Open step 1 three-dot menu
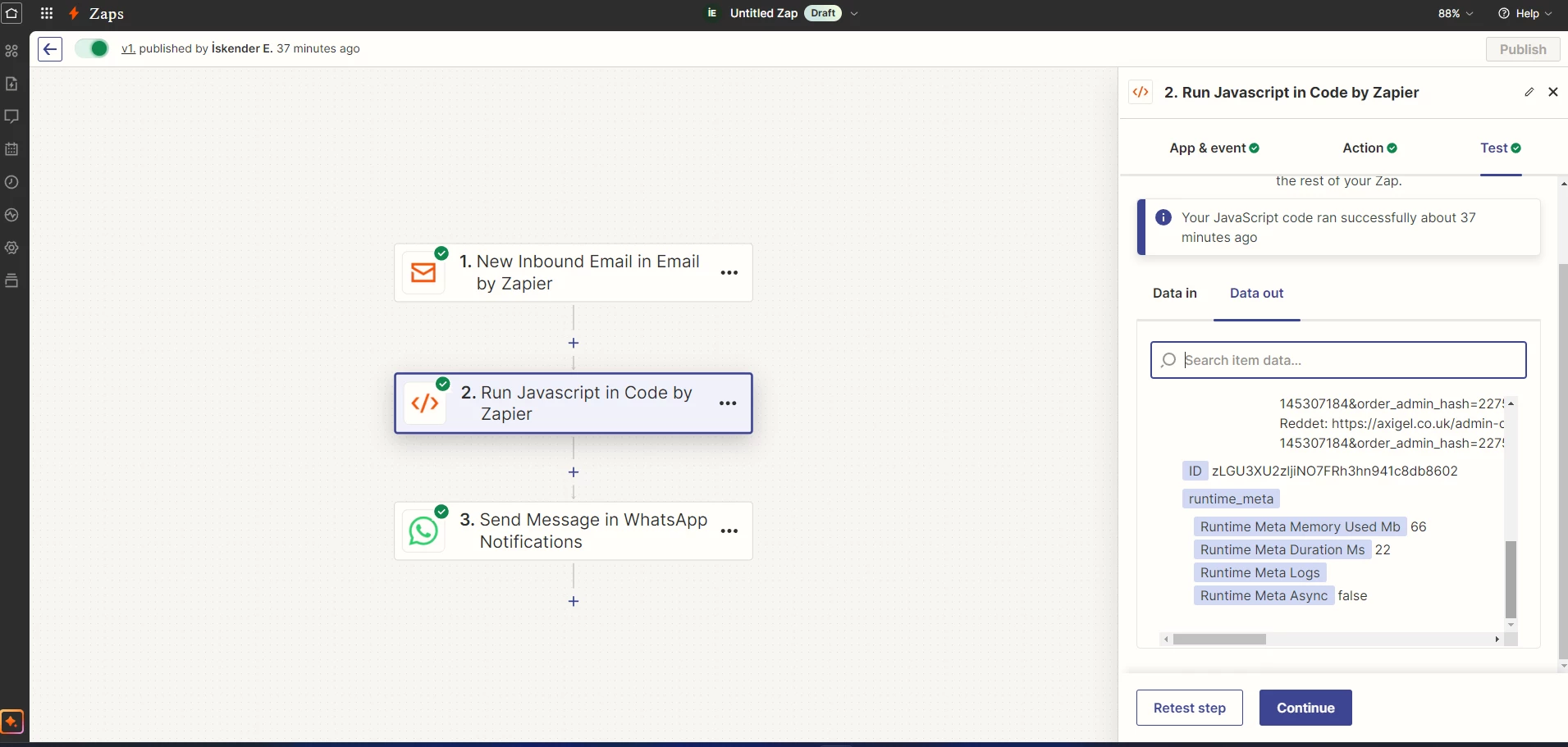Viewport: 1568px width, 747px height. [x=729, y=272]
